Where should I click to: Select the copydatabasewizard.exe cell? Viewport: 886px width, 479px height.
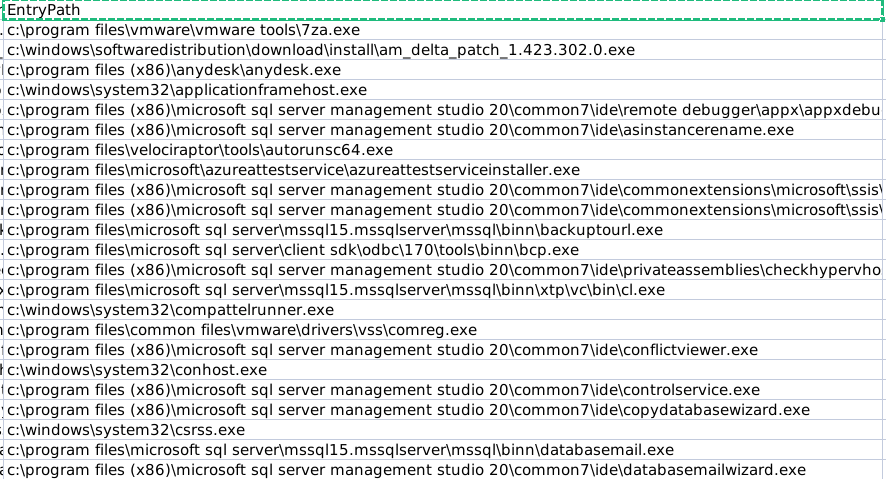444,410
